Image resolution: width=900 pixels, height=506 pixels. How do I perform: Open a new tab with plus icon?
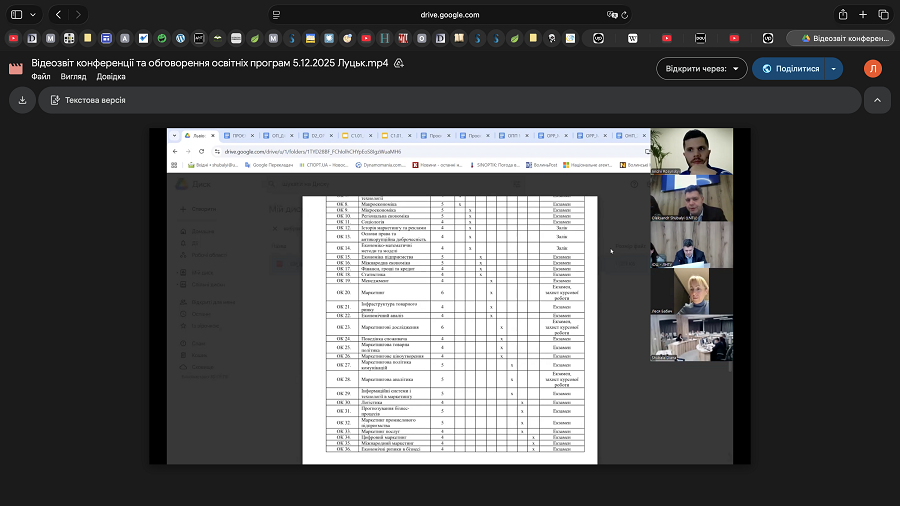tap(863, 15)
